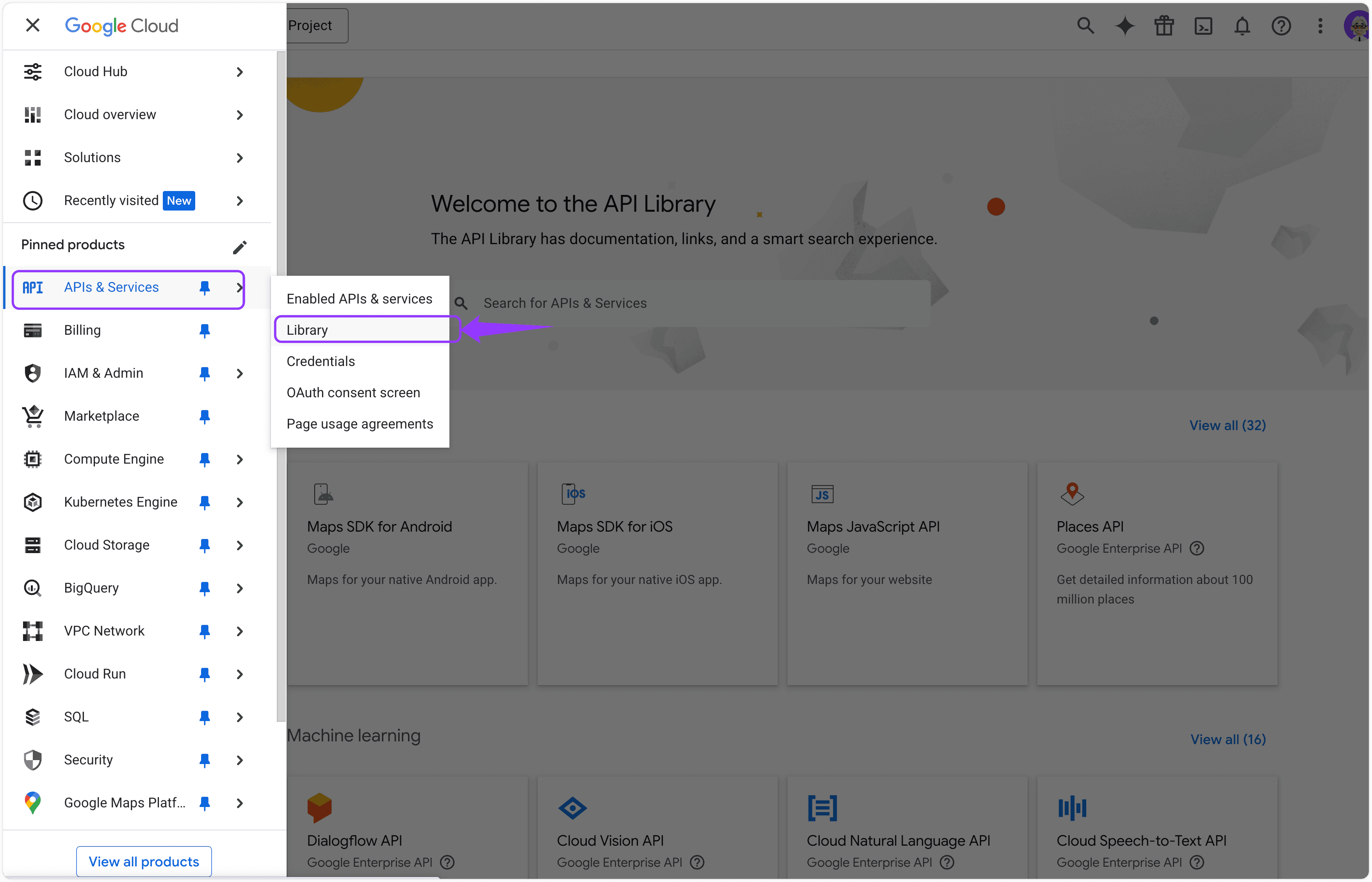The image size is (1372, 882).
Task: Unpin Cloud Storage from the sidebar
Action: coord(205,545)
